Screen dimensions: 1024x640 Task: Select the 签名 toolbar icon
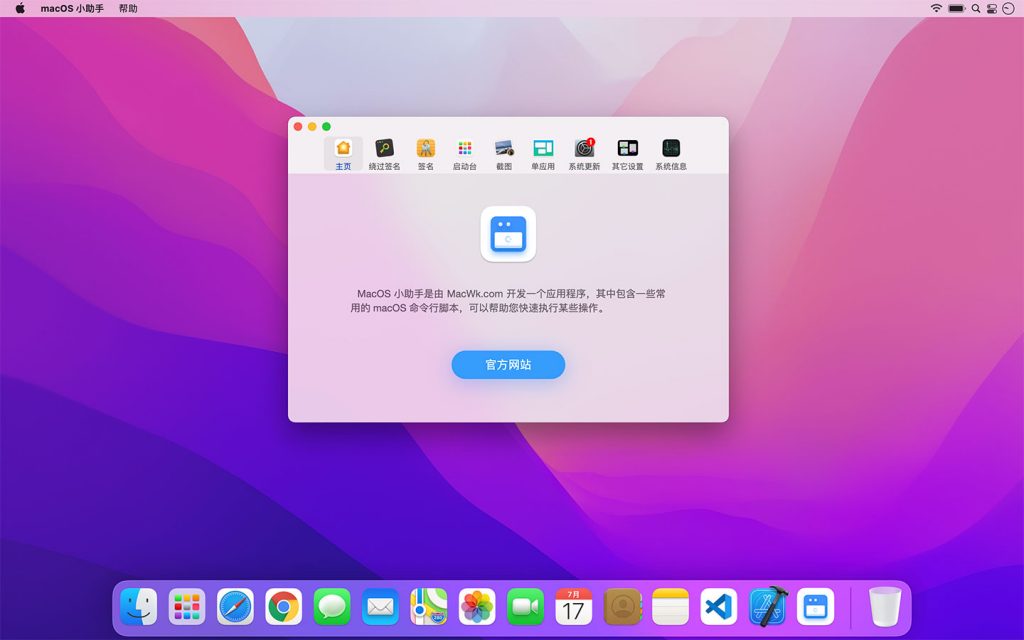coord(426,154)
